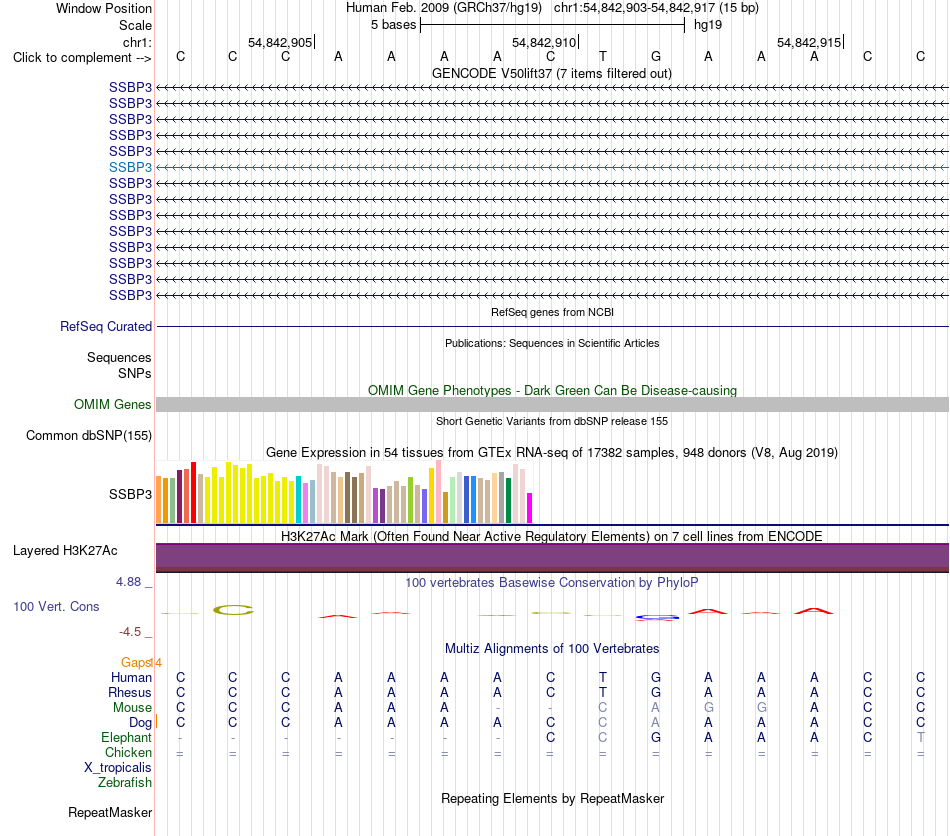Click the dark green bar in GTEx chart
Screen dimensions: 950x836
tap(508, 500)
